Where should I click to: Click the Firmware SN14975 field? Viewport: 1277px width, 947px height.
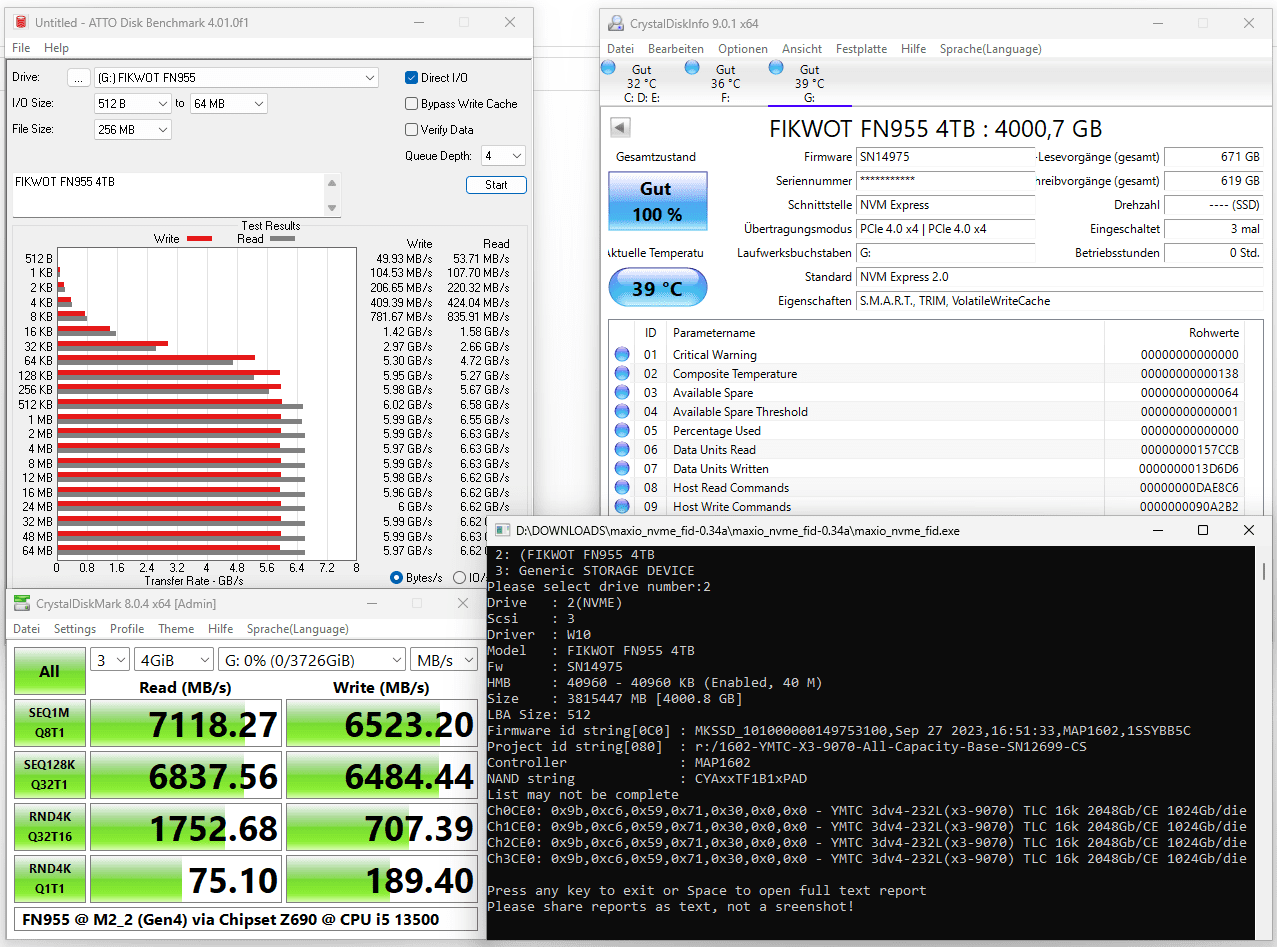[x=945, y=157]
